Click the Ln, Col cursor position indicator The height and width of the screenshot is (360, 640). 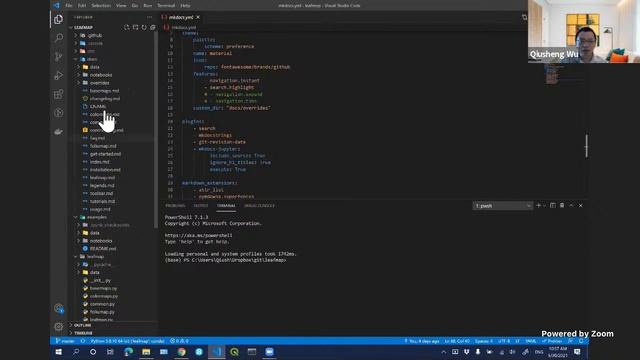point(457,341)
